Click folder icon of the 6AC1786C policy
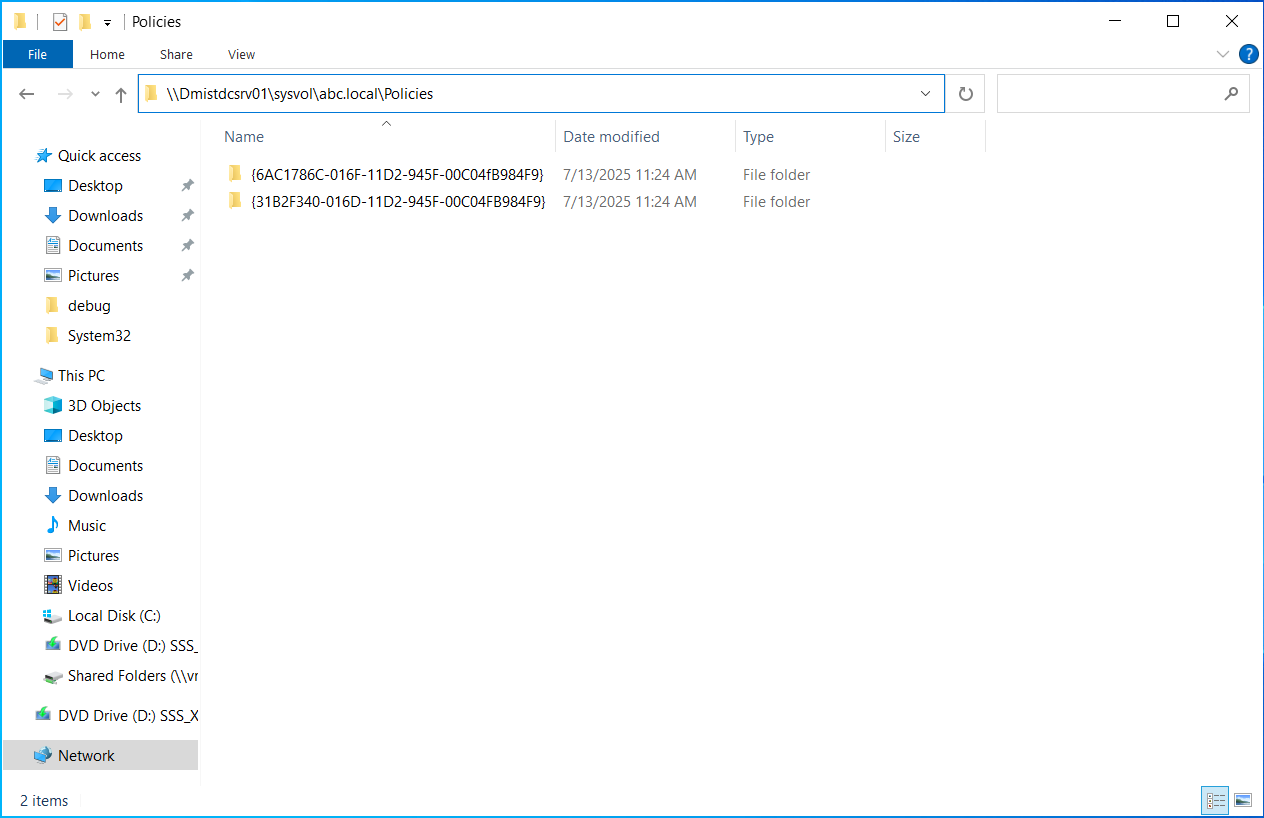The width and height of the screenshot is (1264, 818). point(235,173)
